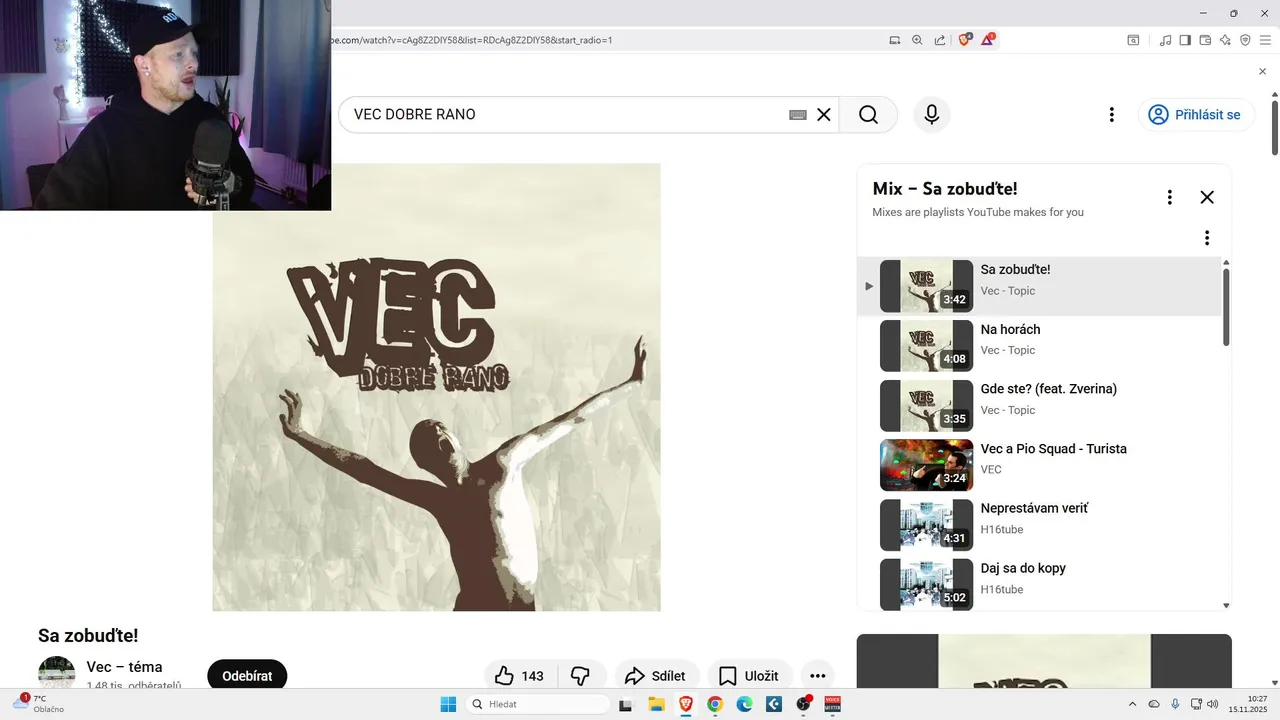1280x720 pixels.
Task: Open the Brave Rewards triangle icon
Action: click(x=988, y=40)
